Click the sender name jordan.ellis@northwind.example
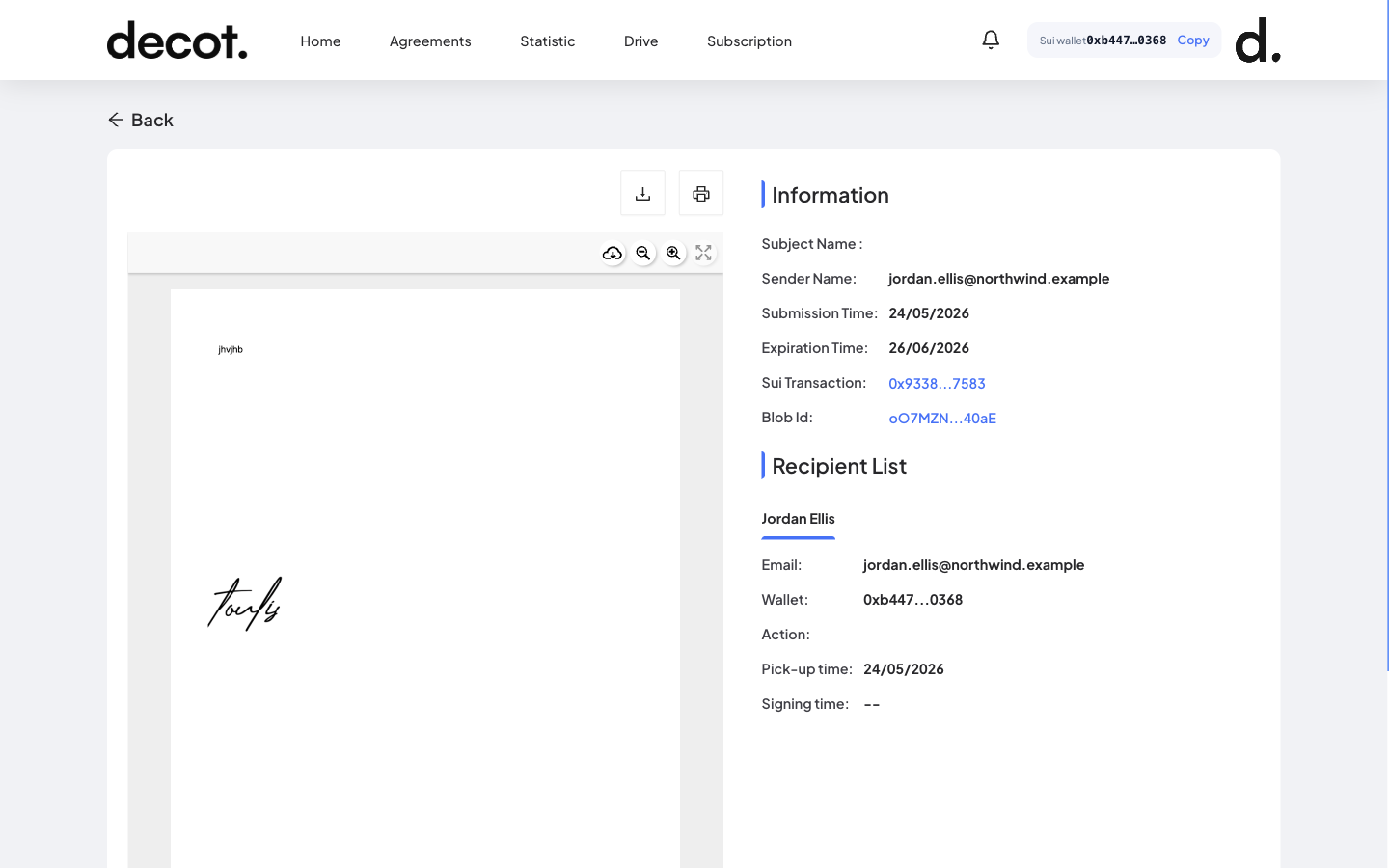The height and width of the screenshot is (868, 1389). tap(999, 279)
